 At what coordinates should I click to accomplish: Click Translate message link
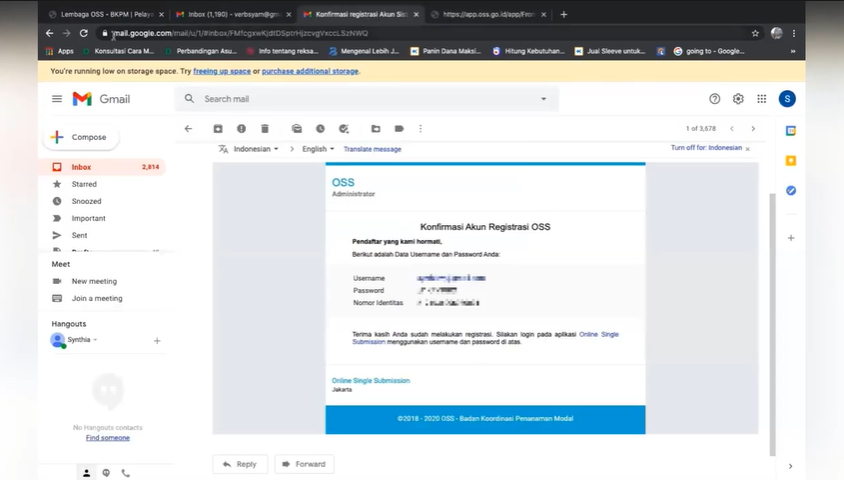click(372, 149)
